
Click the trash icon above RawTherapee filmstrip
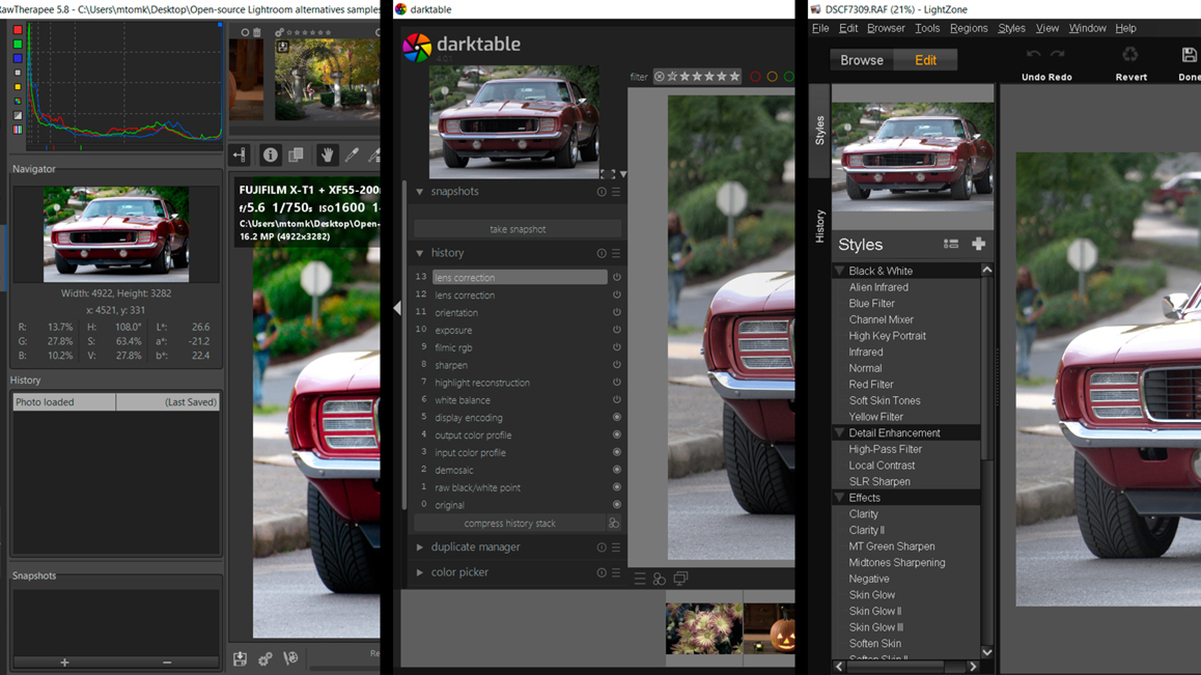tap(257, 33)
